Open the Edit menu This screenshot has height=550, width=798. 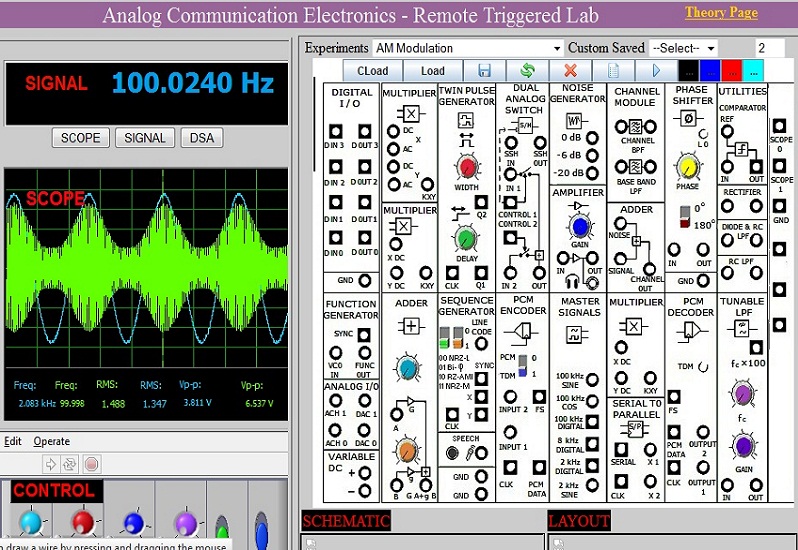pyautogui.click(x=13, y=441)
